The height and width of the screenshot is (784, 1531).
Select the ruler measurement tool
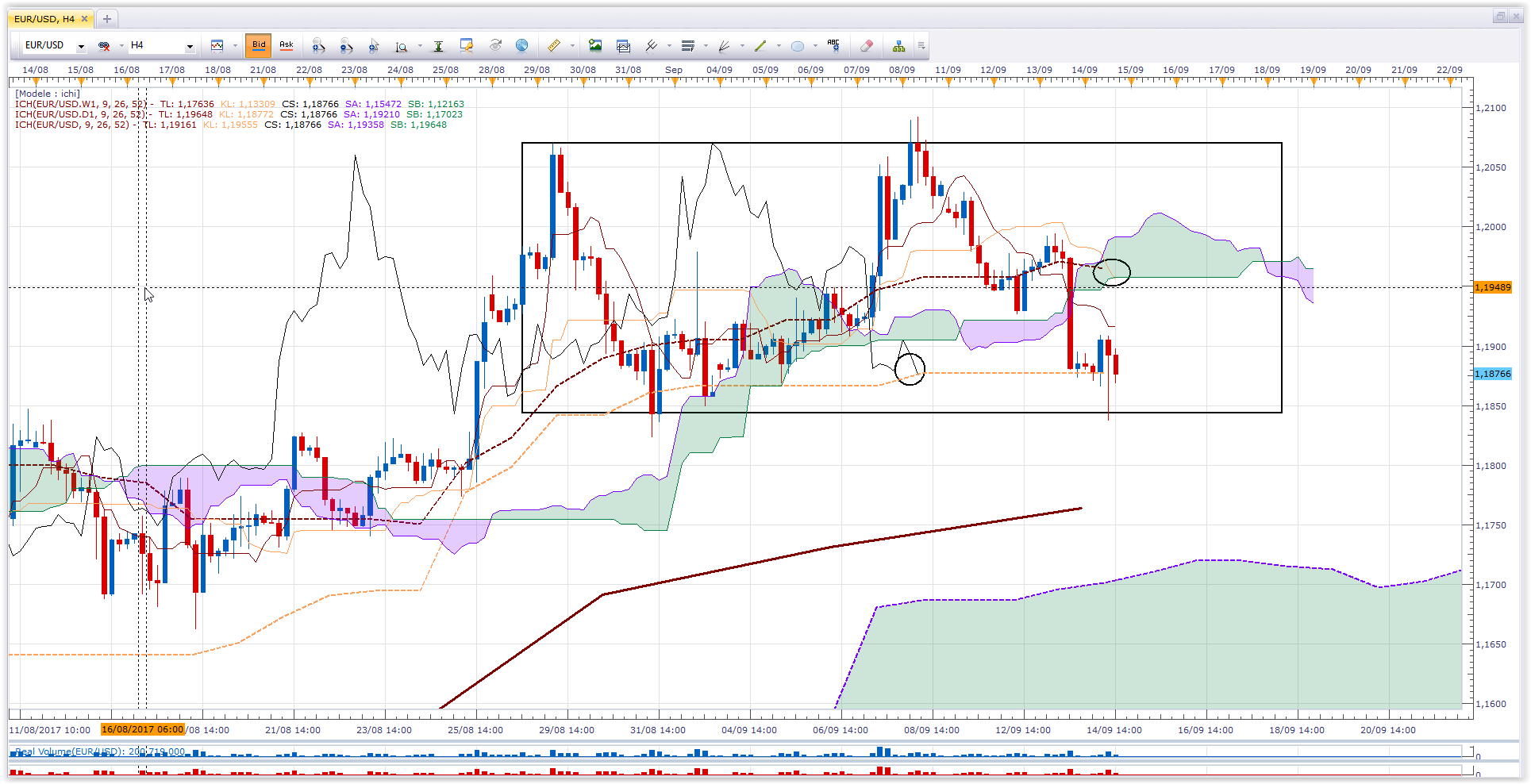pyautogui.click(x=553, y=45)
